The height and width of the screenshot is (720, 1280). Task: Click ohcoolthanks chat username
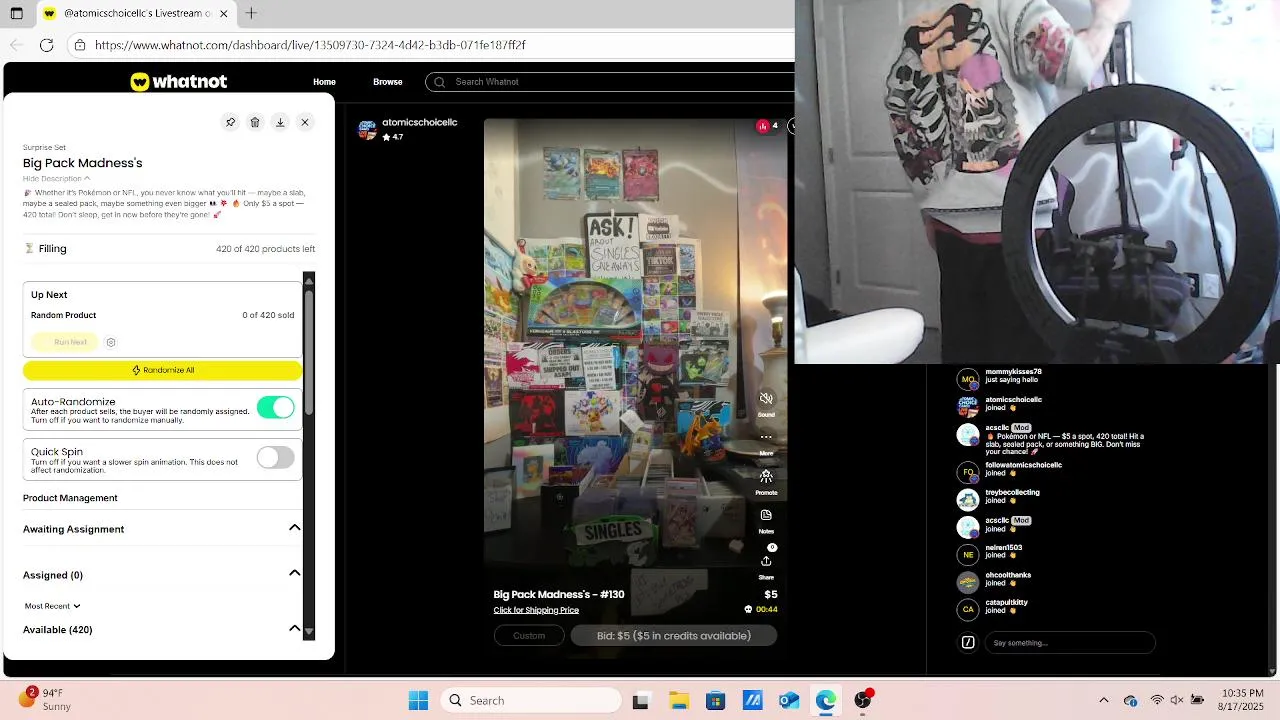(x=1008, y=575)
